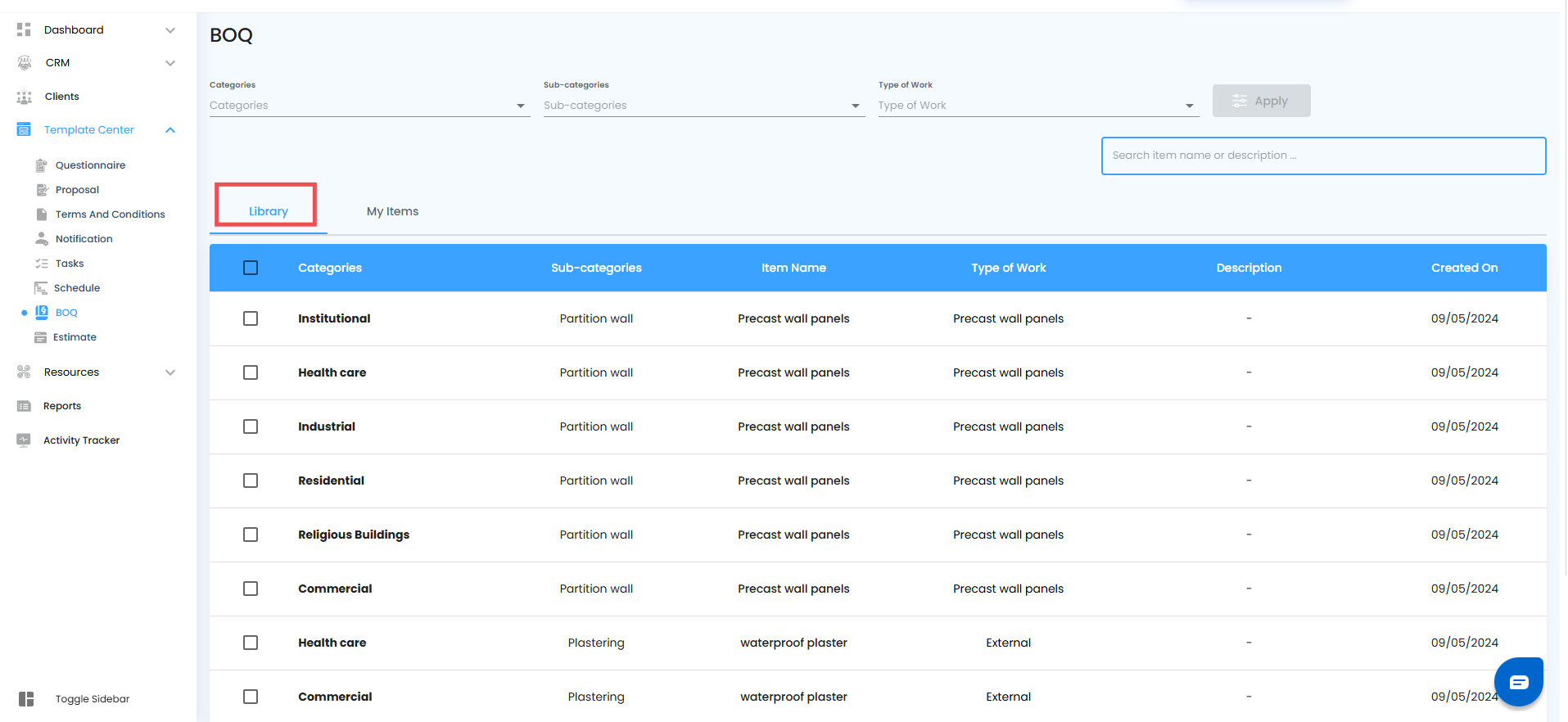Check the Institutional row checkbox
Screen dimensions: 1568x722
point(251,318)
